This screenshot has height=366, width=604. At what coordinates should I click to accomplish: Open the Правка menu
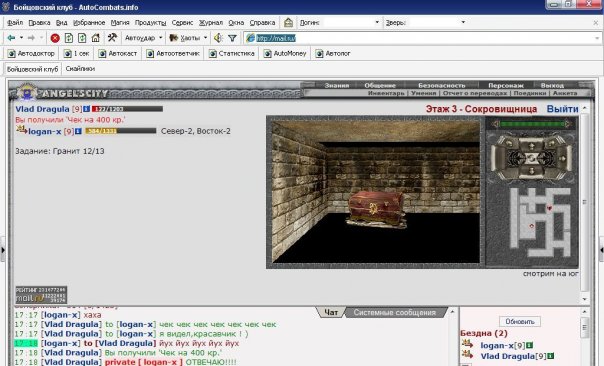(39, 23)
